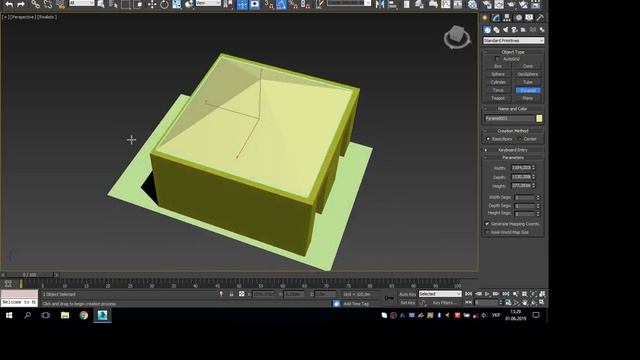Click the Undo arrow icon
The image size is (640, 360).
coord(9,4)
